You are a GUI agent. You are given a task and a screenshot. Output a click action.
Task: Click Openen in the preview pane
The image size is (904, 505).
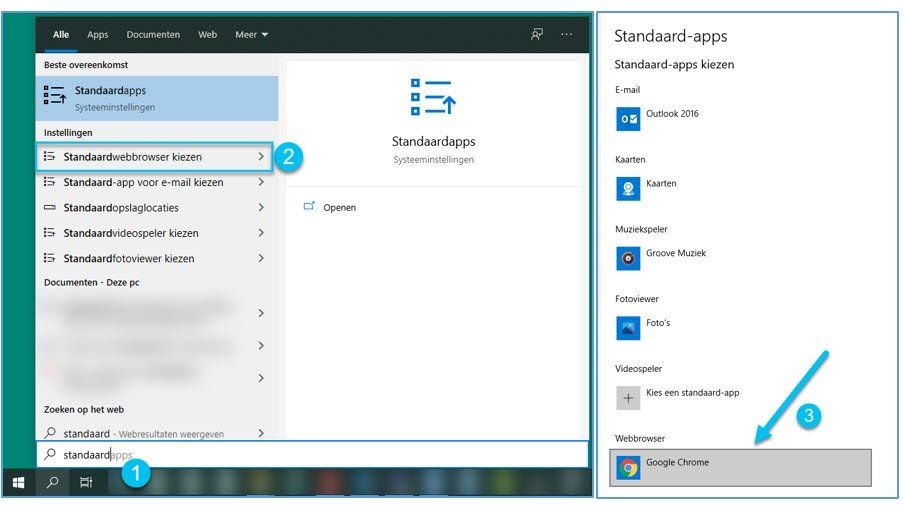[x=339, y=208]
